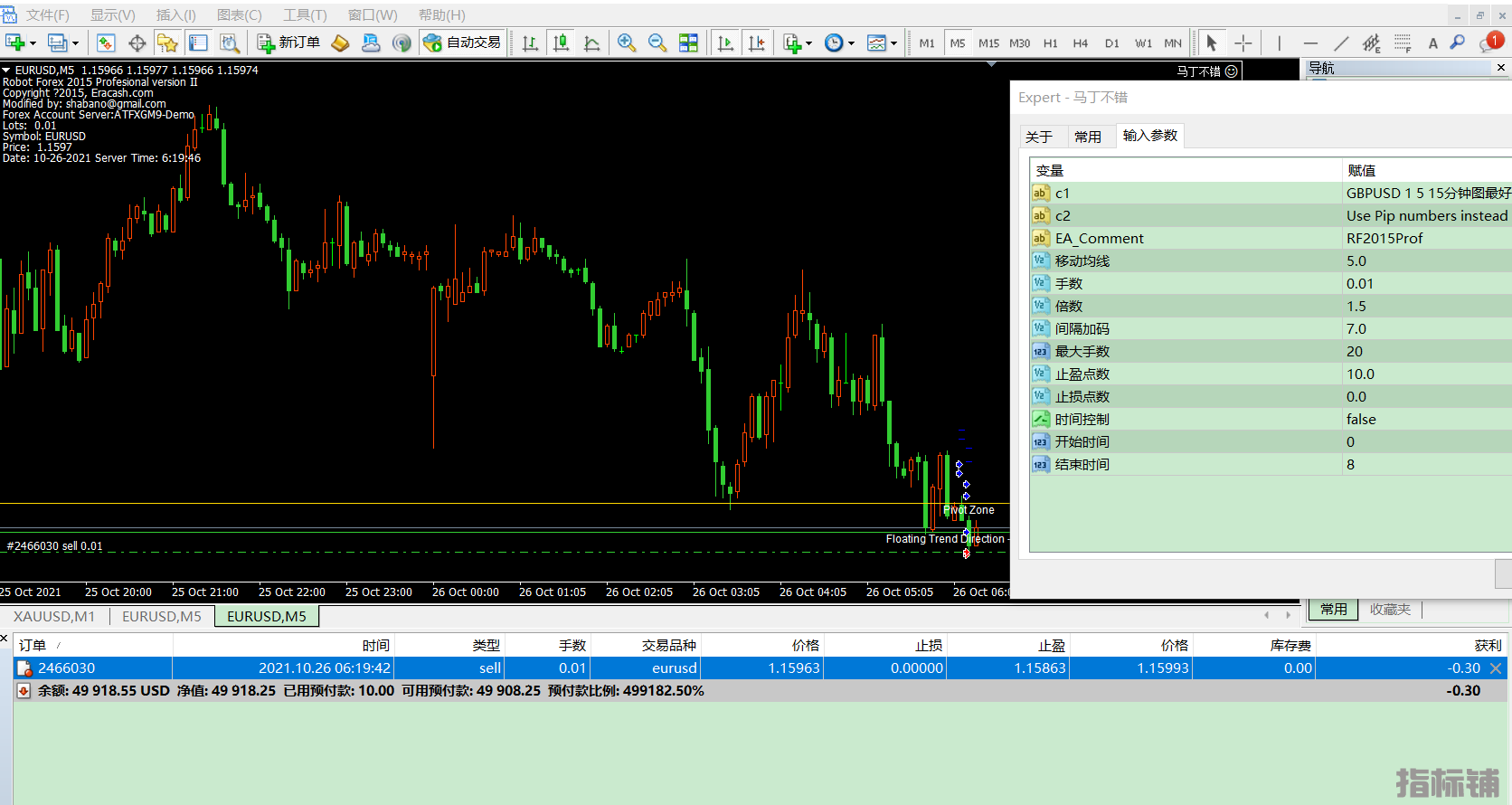The image size is (1512, 805).
Task: Toggle the Navigator panel star-folder icon
Action: 167,43
